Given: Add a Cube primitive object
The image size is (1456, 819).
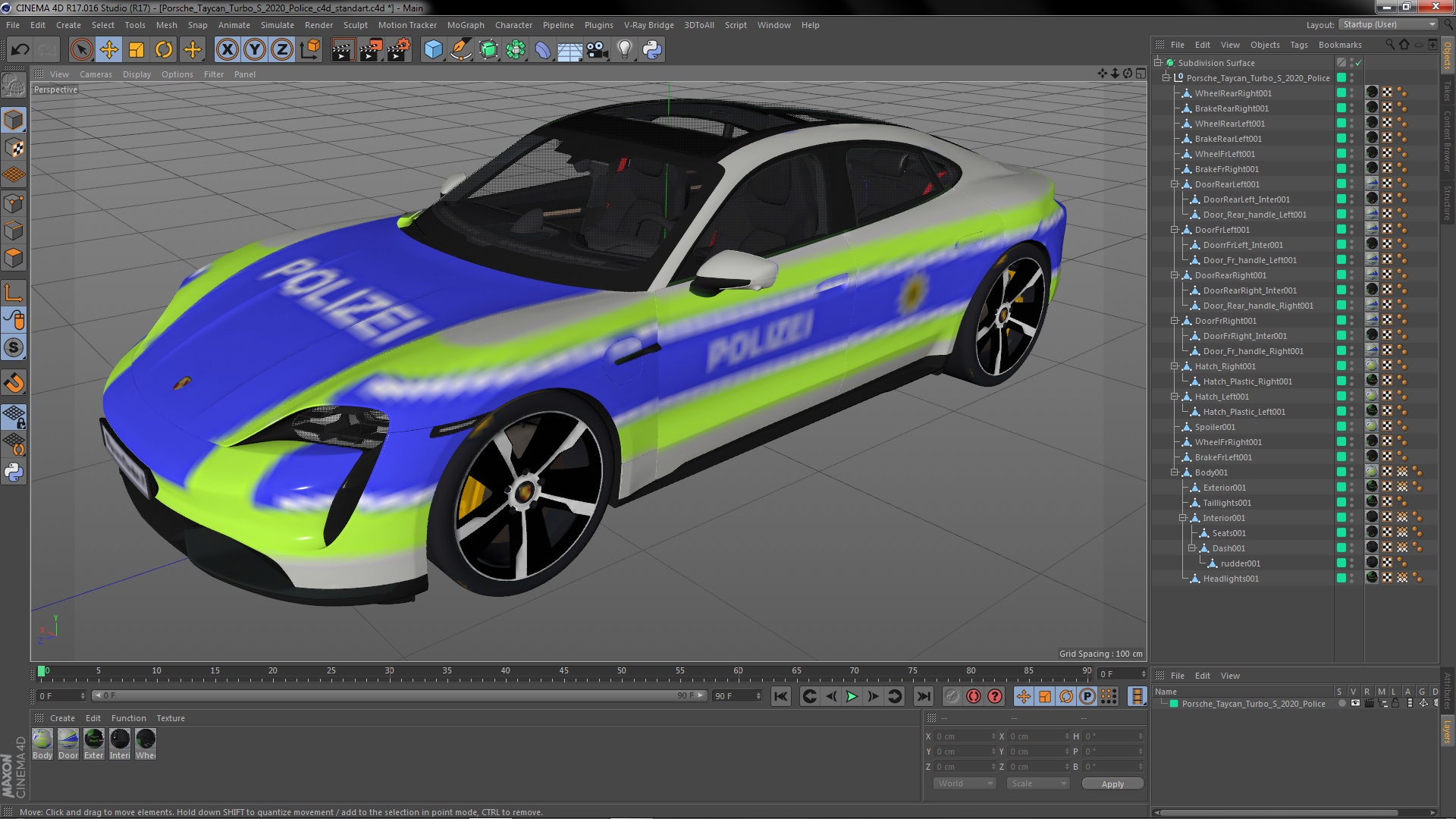Looking at the screenshot, I should click(433, 50).
